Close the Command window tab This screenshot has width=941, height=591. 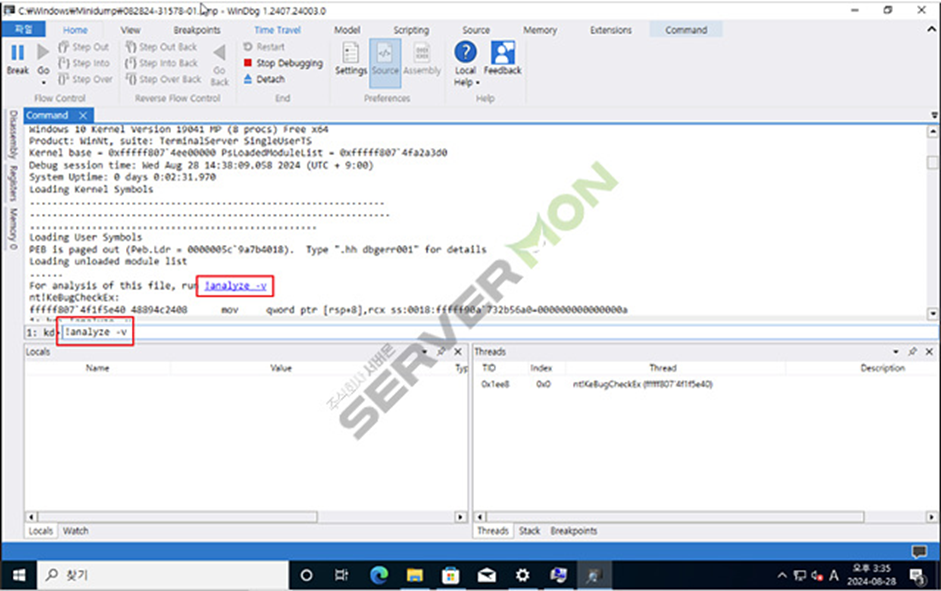tap(83, 115)
